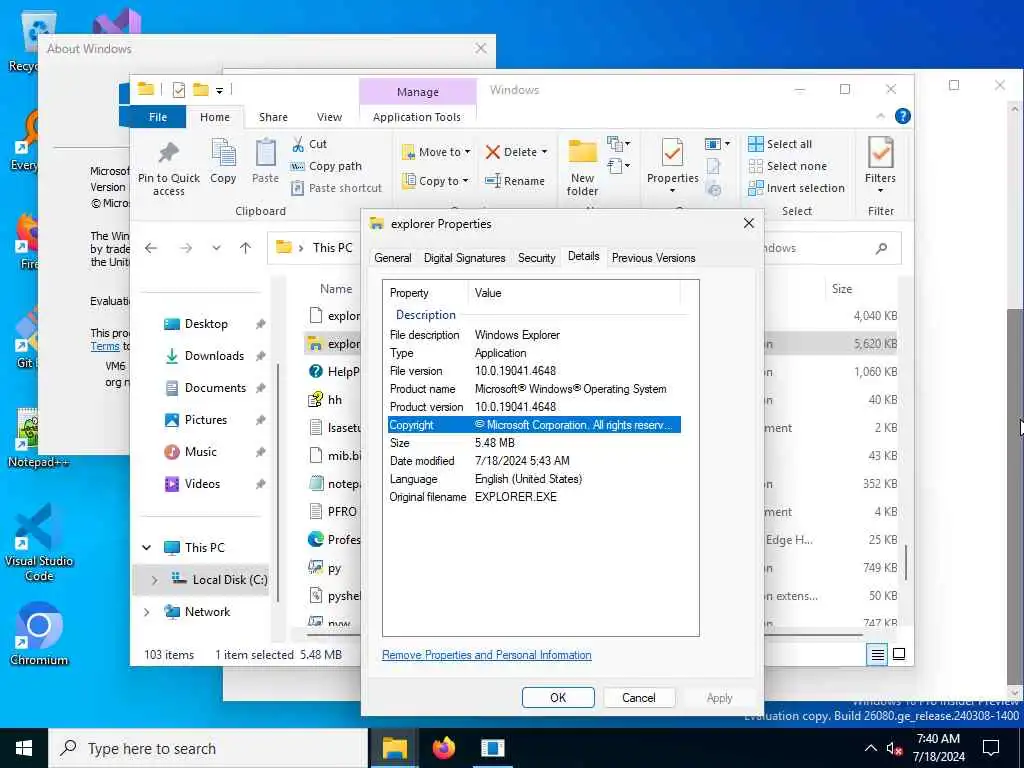The height and width of the screenshot is (768, 1024).
Task: Click the Name column header
Action: (336, 289)
